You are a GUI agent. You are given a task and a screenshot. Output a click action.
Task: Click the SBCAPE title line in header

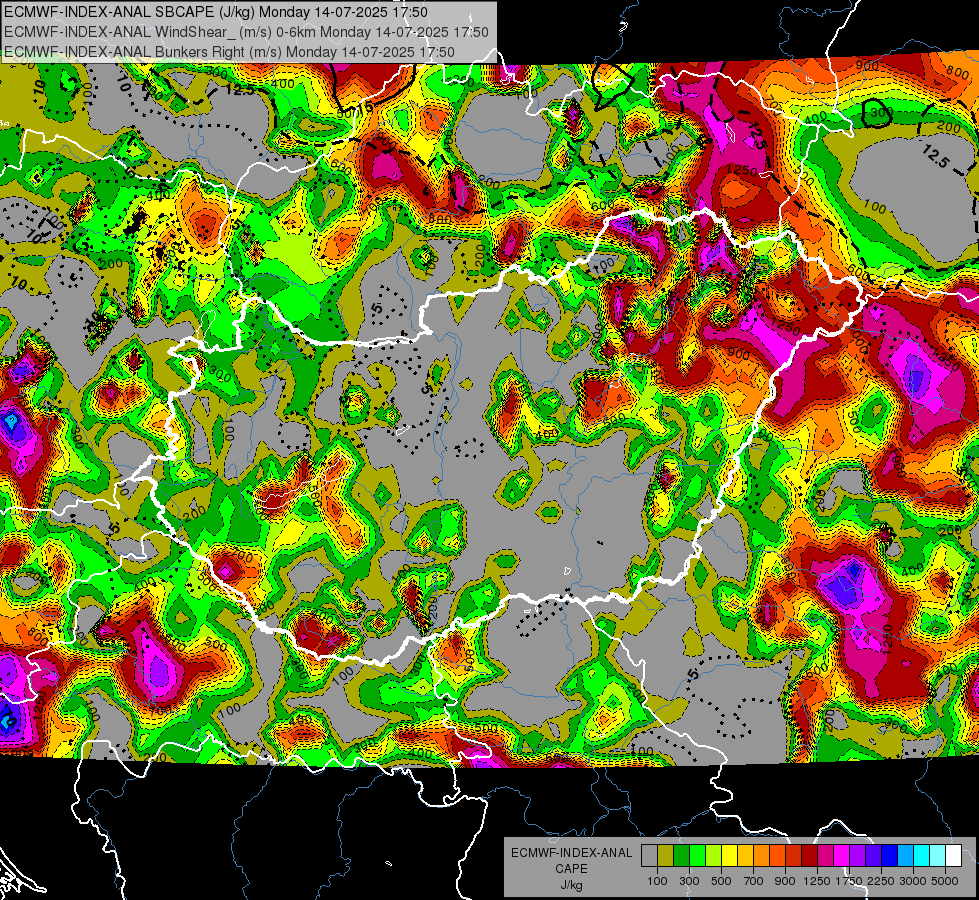click(x=216, y=12)
